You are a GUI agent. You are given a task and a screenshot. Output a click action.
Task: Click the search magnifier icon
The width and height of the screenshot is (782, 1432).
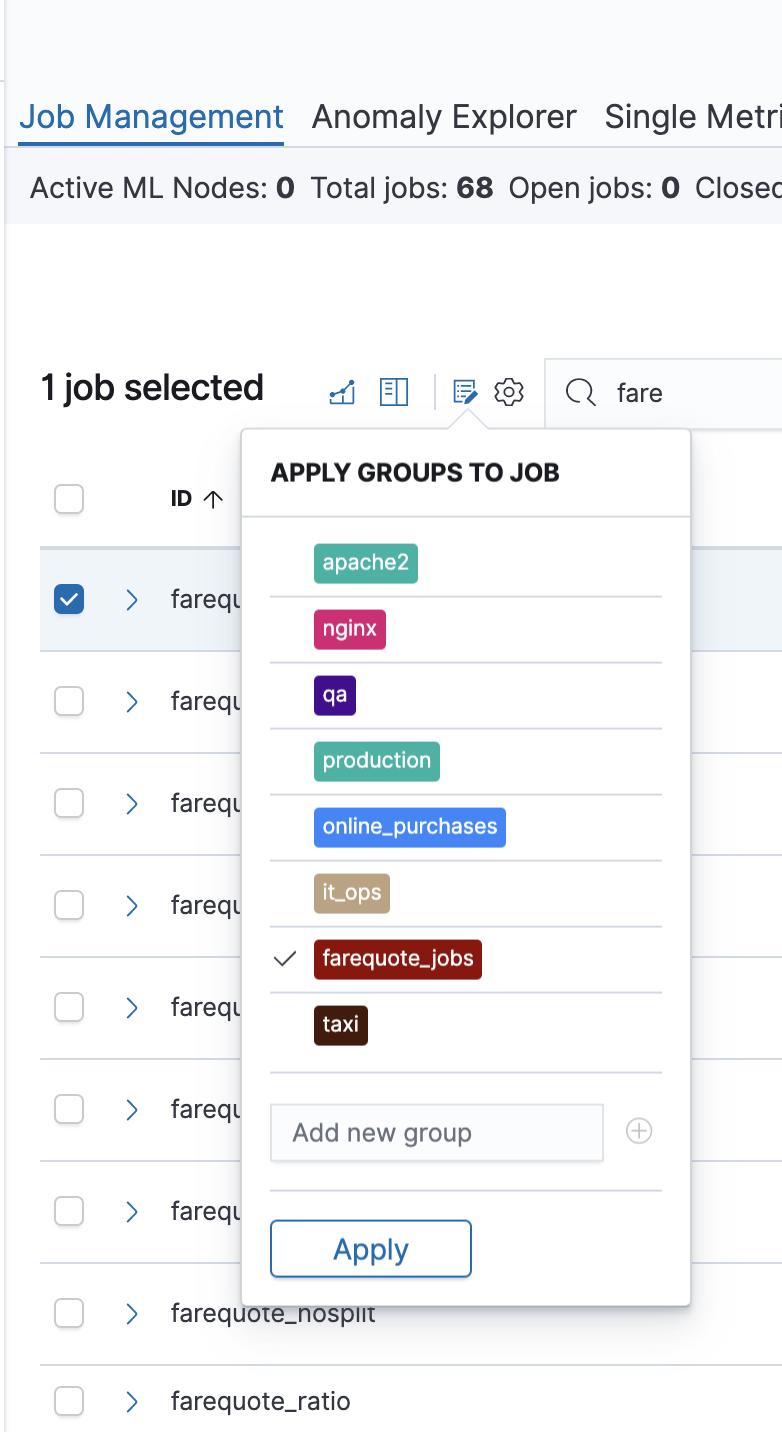tap(581, 392)
